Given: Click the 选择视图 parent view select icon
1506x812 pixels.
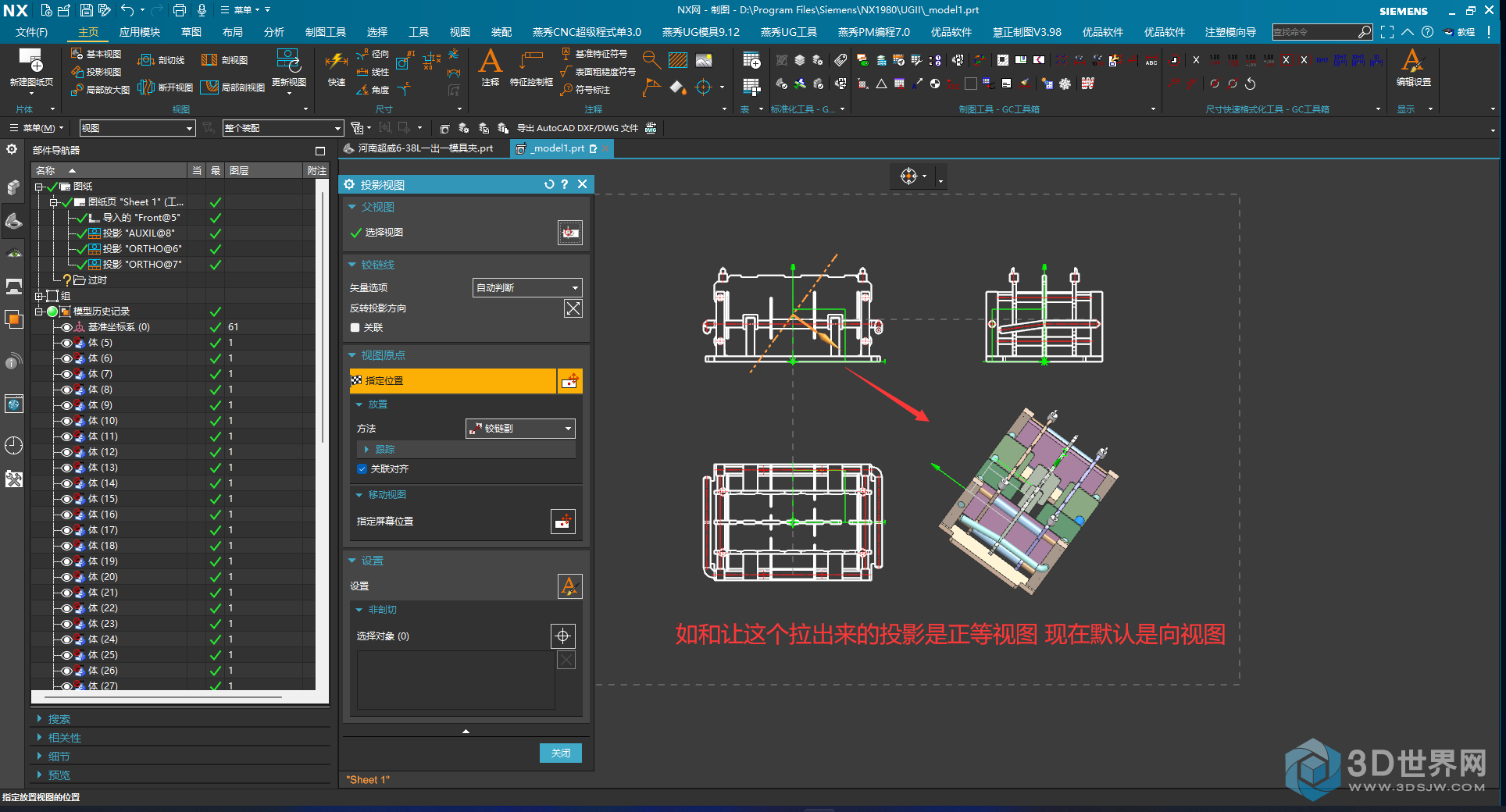Looking at the screenshot, I should pyautogui.click(x=570, y=233).
